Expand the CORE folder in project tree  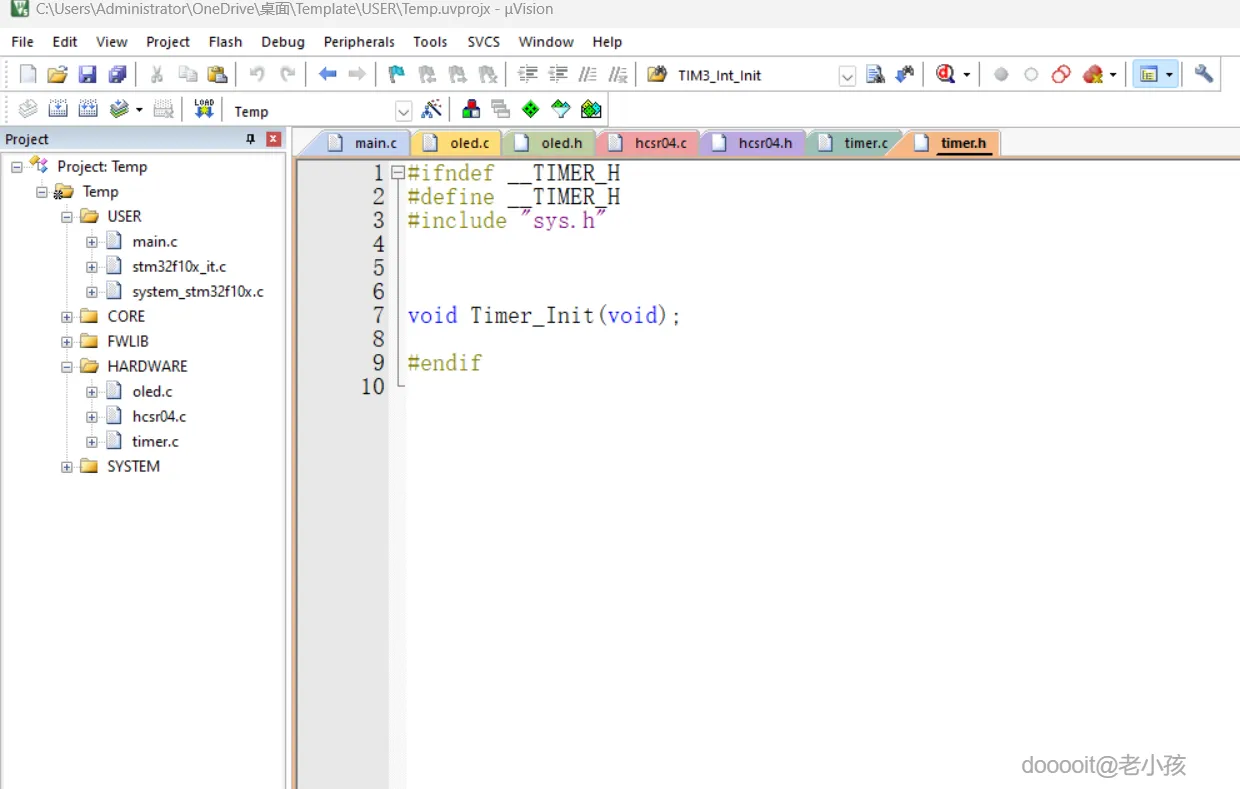tap(67, 317)
